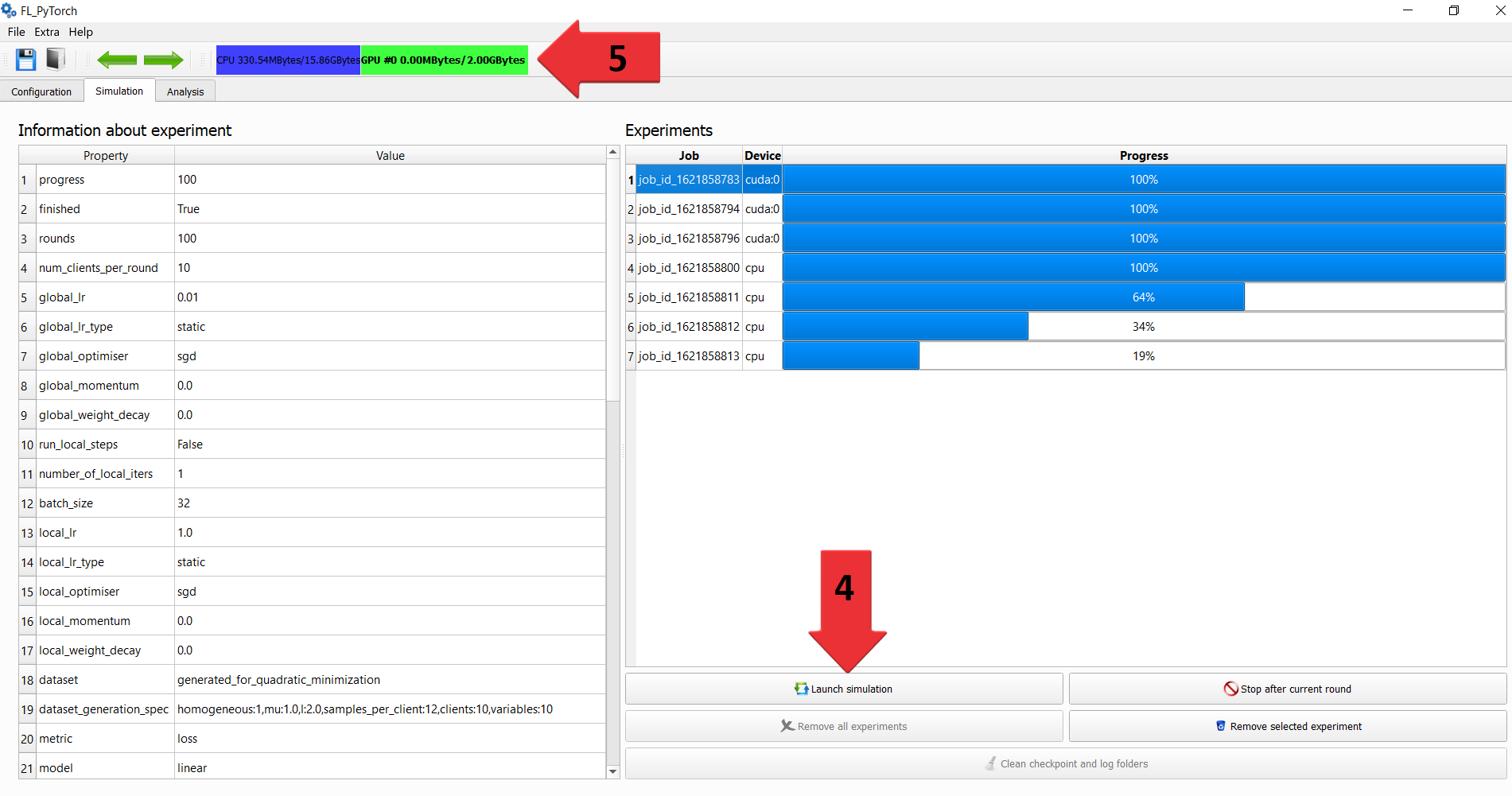Select the 'finished' property row
The height and width of the screenshot is (796, 1512).
(x=105, y=209)
